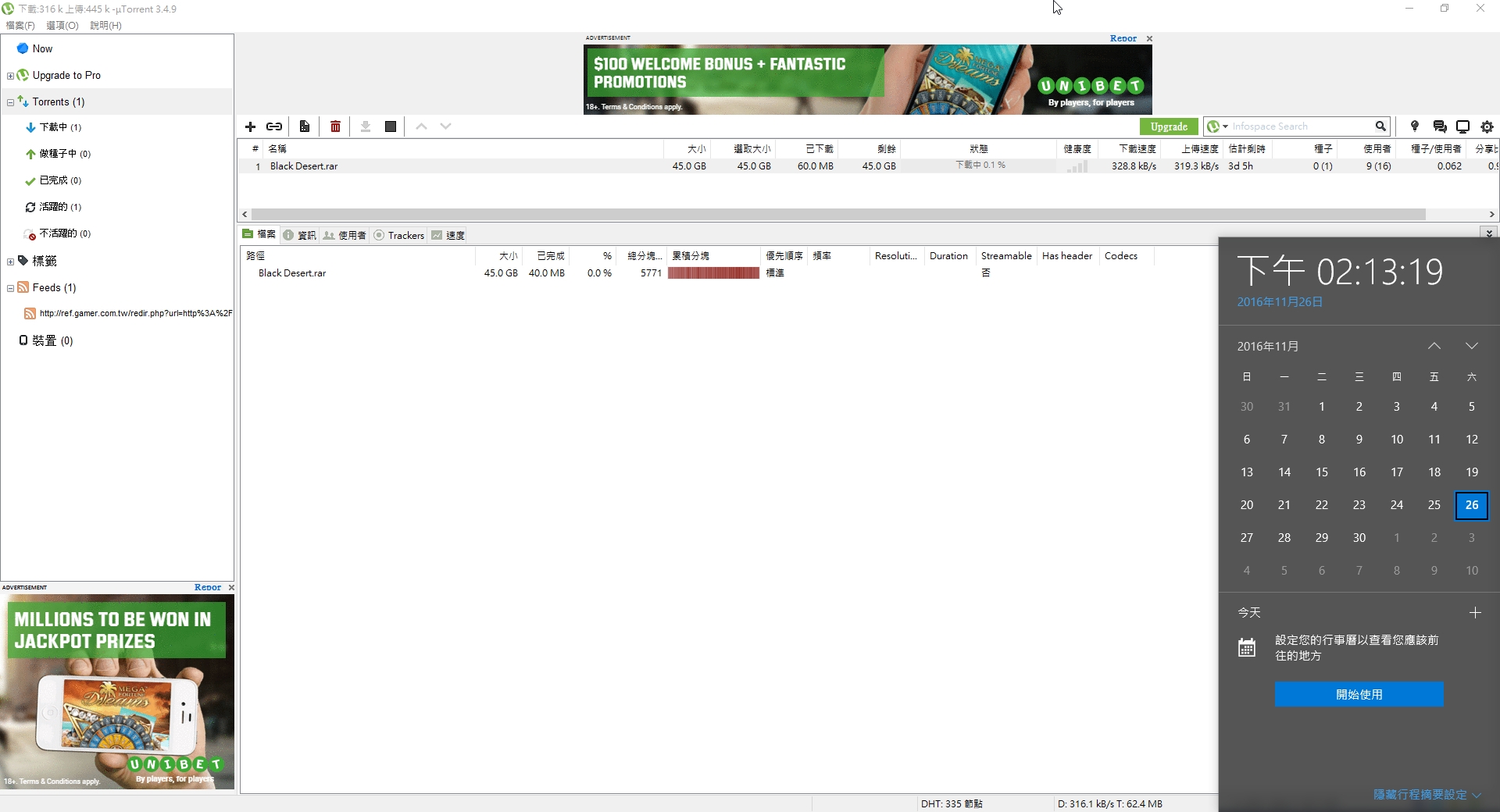Image resolution: width=1500 pixels, height=812 pixels.
Task: Sort by the 名稱 column header
Action: [277, 148]
